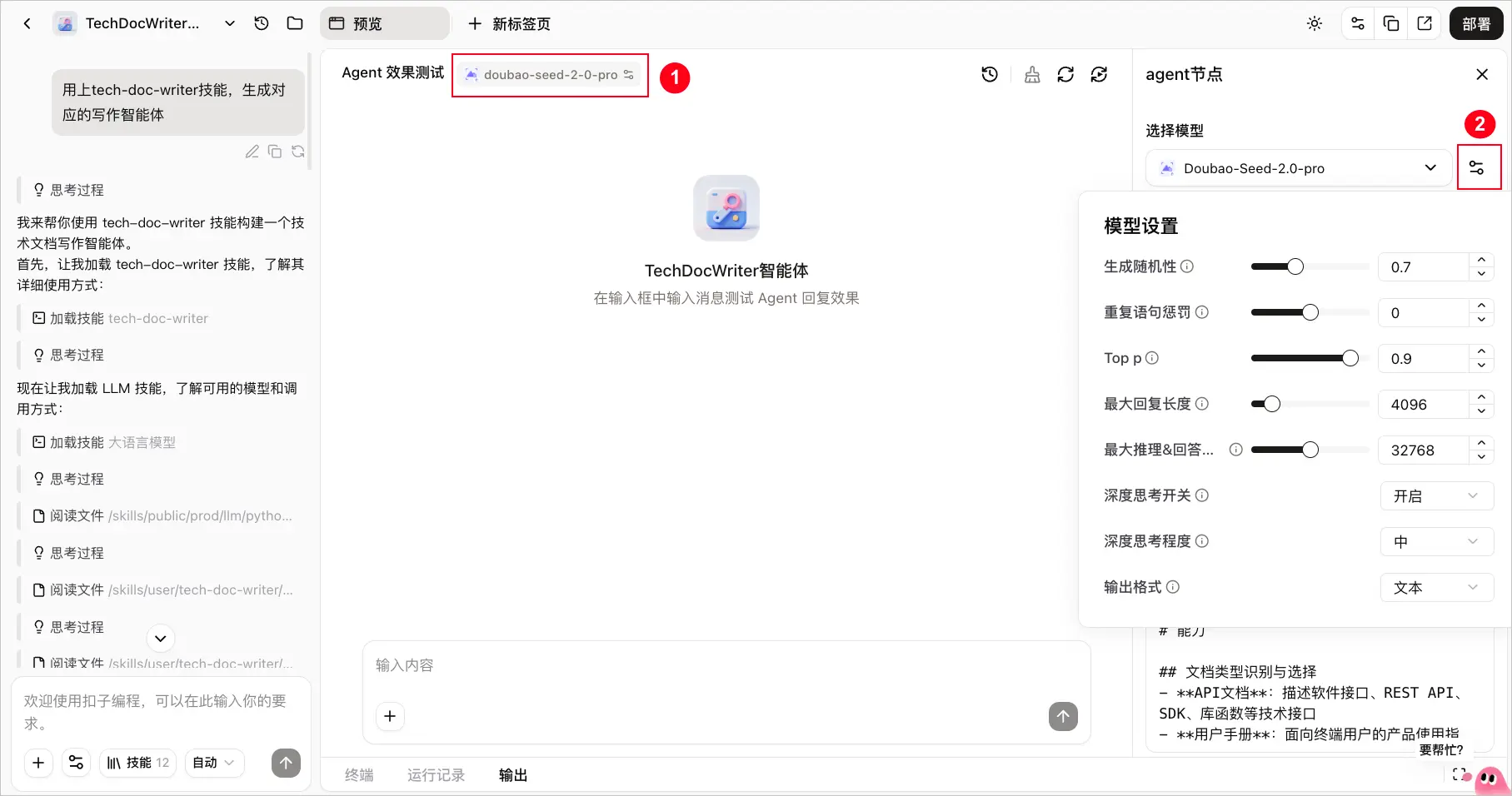Send the Agent test message

1063,716
